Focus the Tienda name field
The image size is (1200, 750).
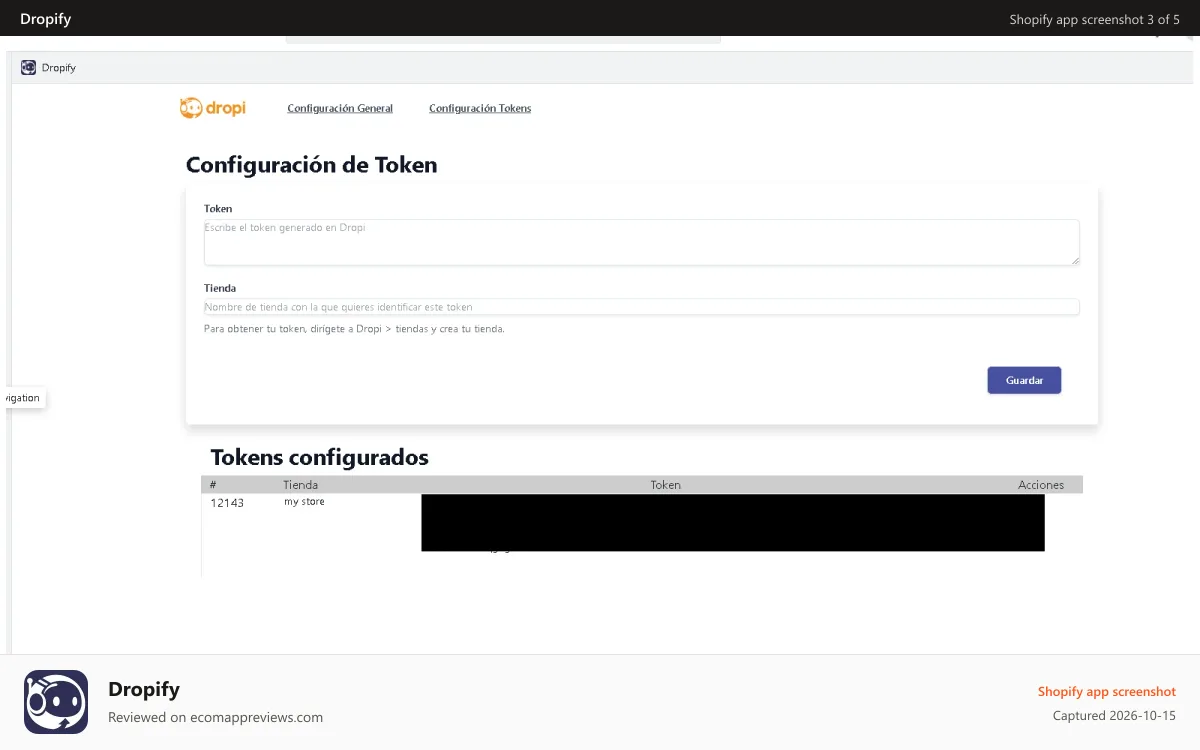click(642, 307)
